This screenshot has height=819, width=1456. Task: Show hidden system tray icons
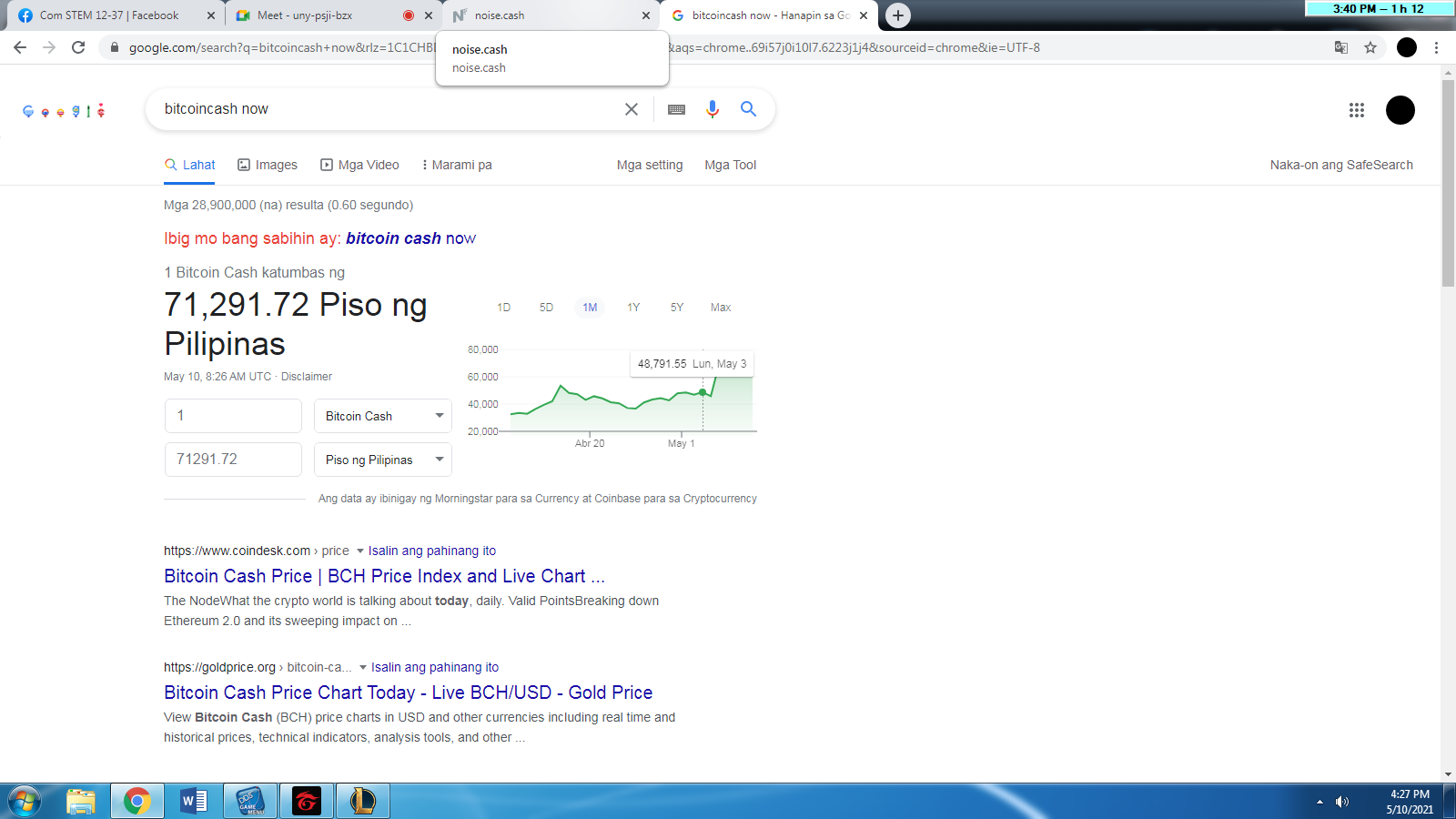click(x=1319, y=802)
